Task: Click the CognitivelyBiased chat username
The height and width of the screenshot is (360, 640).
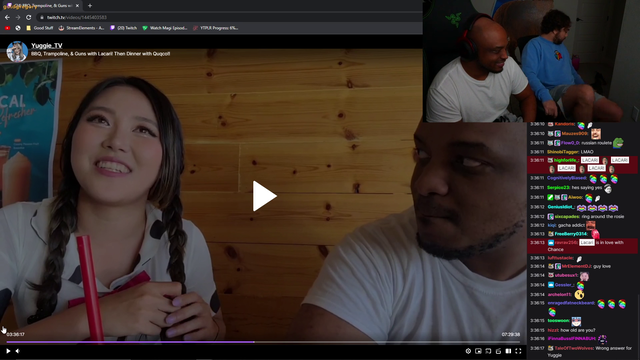Action: (x=567, y=178)
